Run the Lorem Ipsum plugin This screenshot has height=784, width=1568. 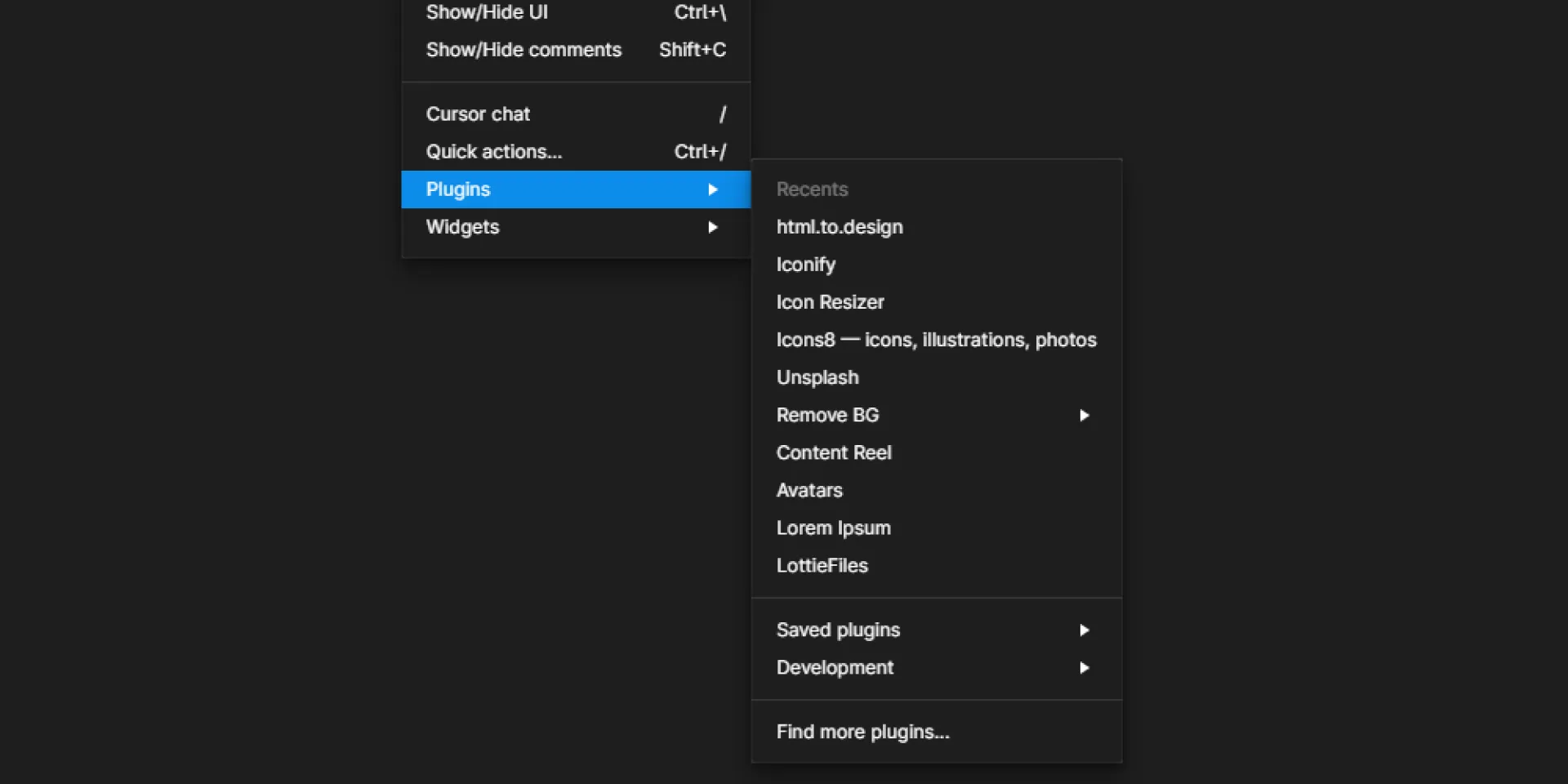pos(937,528)
